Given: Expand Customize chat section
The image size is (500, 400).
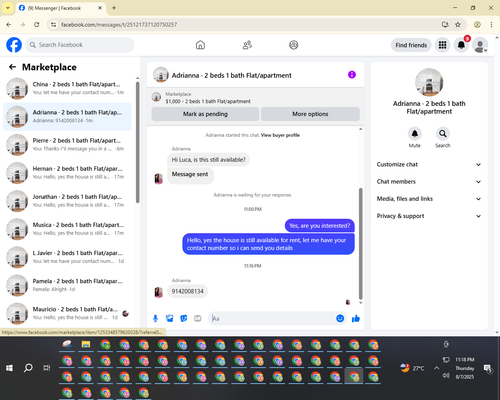Looking at the screenshot, I should point(429,164).
